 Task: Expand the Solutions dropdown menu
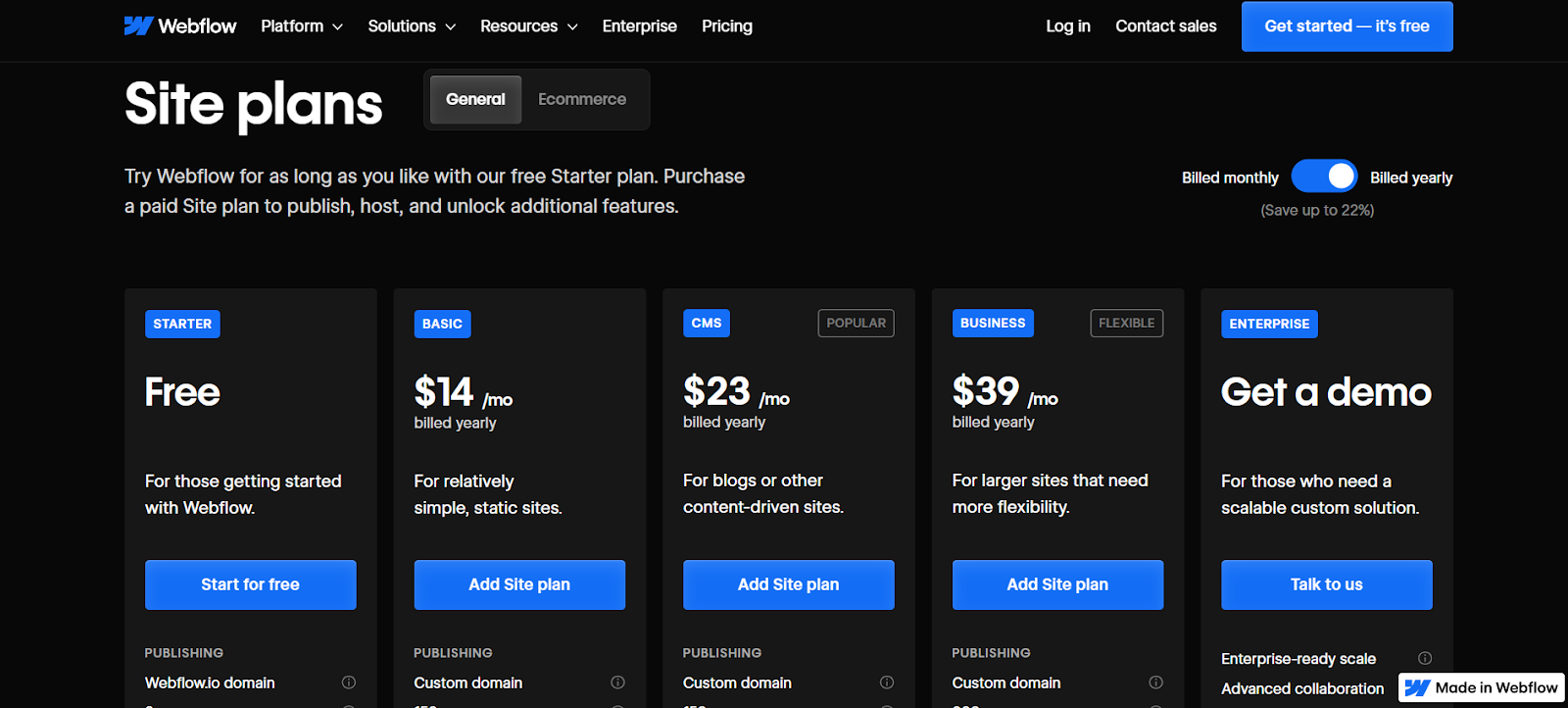tap(412, 26)
